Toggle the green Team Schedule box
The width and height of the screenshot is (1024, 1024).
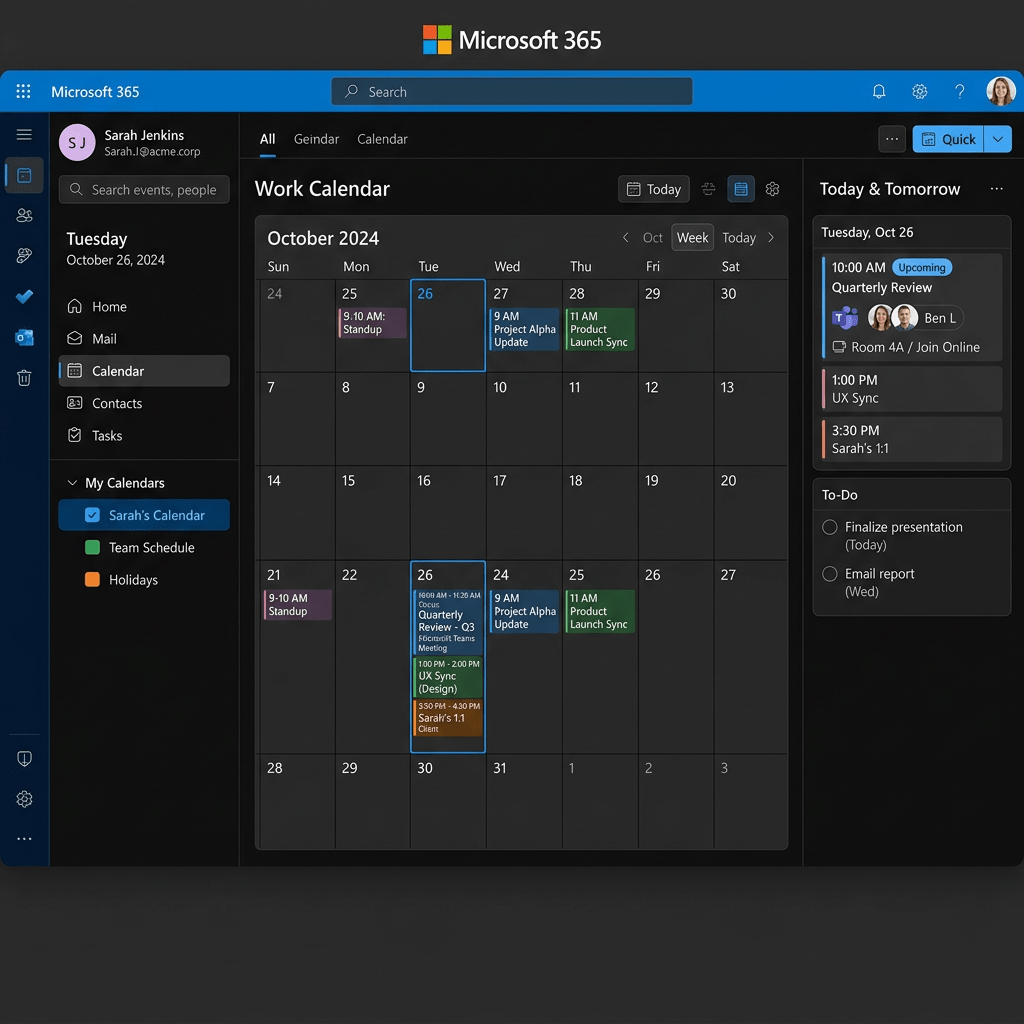click(92, 547)
